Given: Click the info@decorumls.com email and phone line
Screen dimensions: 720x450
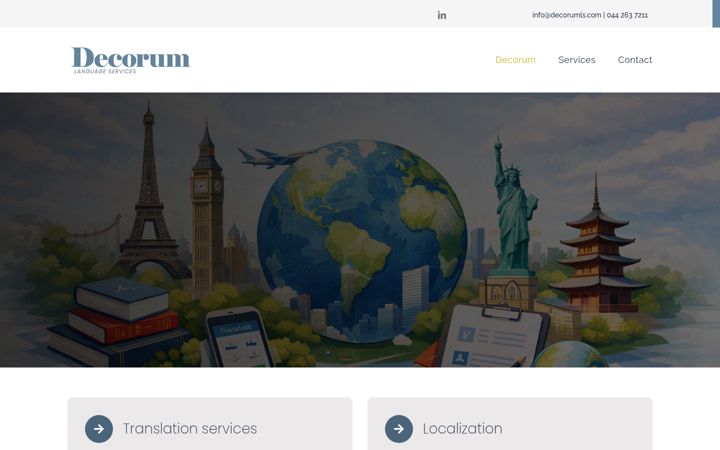Looking at the screenshot, I should 590,15.
